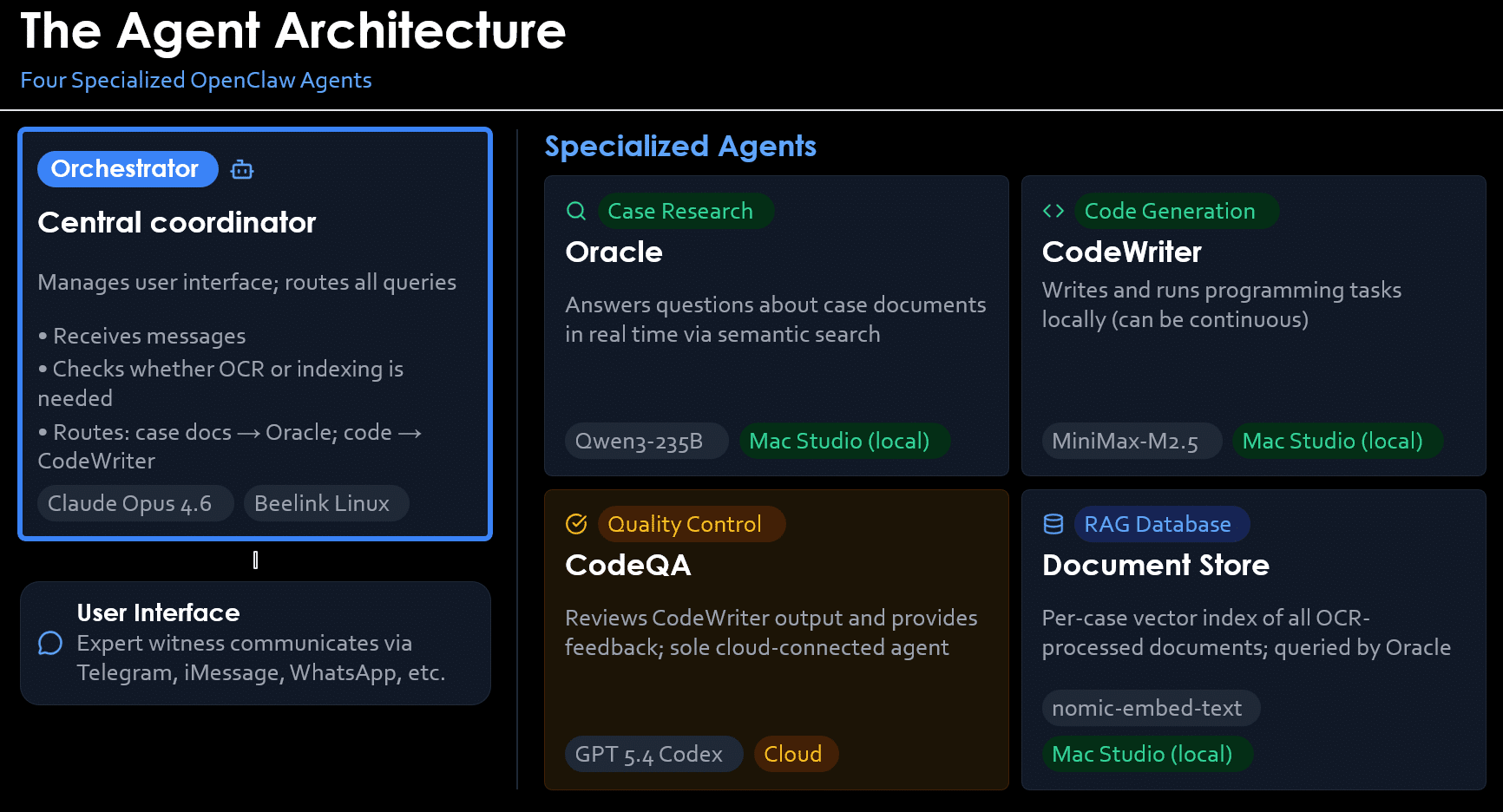Viewport: 1503px width, 812px height.
Task: Click the CodeWriter card title
Action: [x=1121, y=252]
